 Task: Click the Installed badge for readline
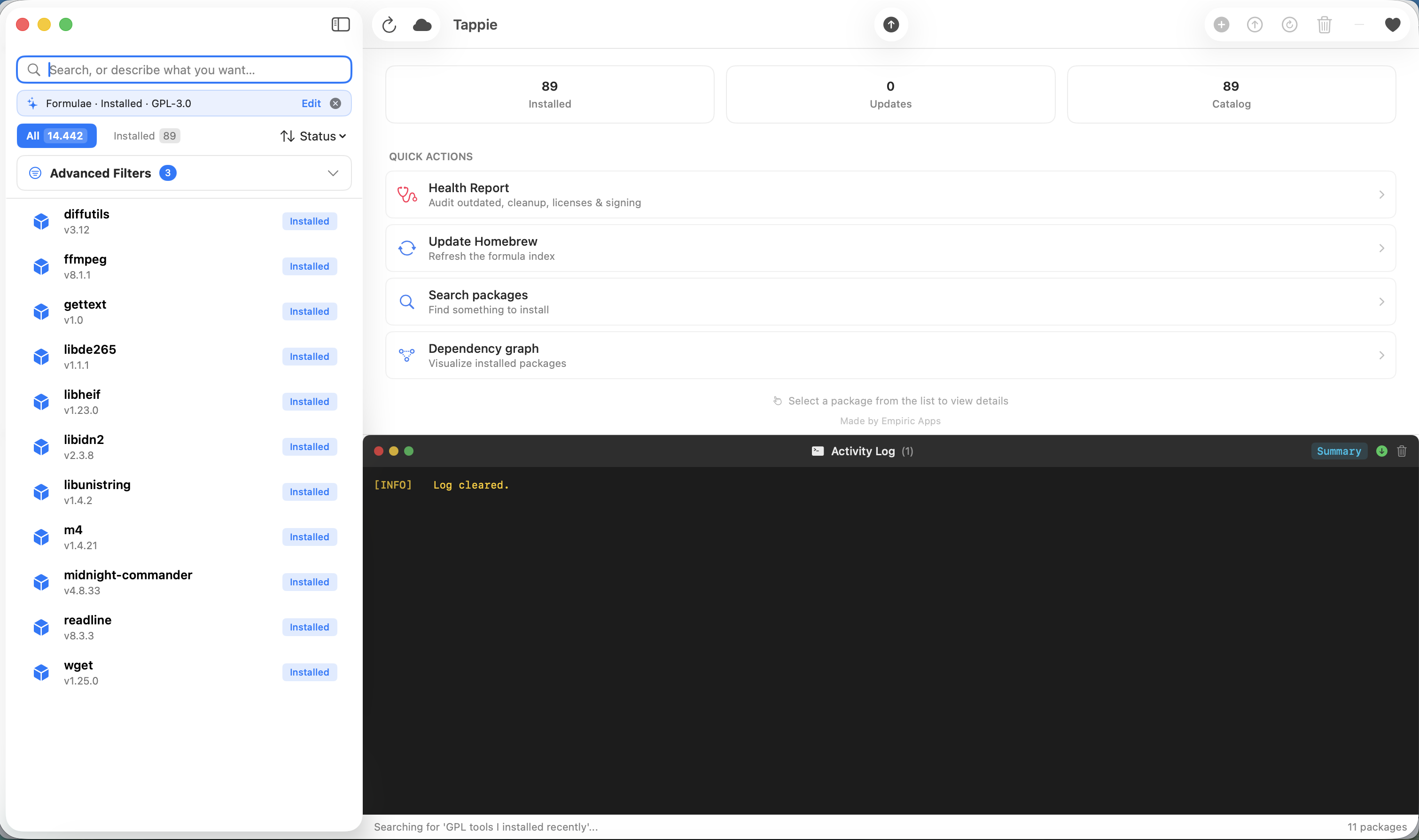coord(310,627)
